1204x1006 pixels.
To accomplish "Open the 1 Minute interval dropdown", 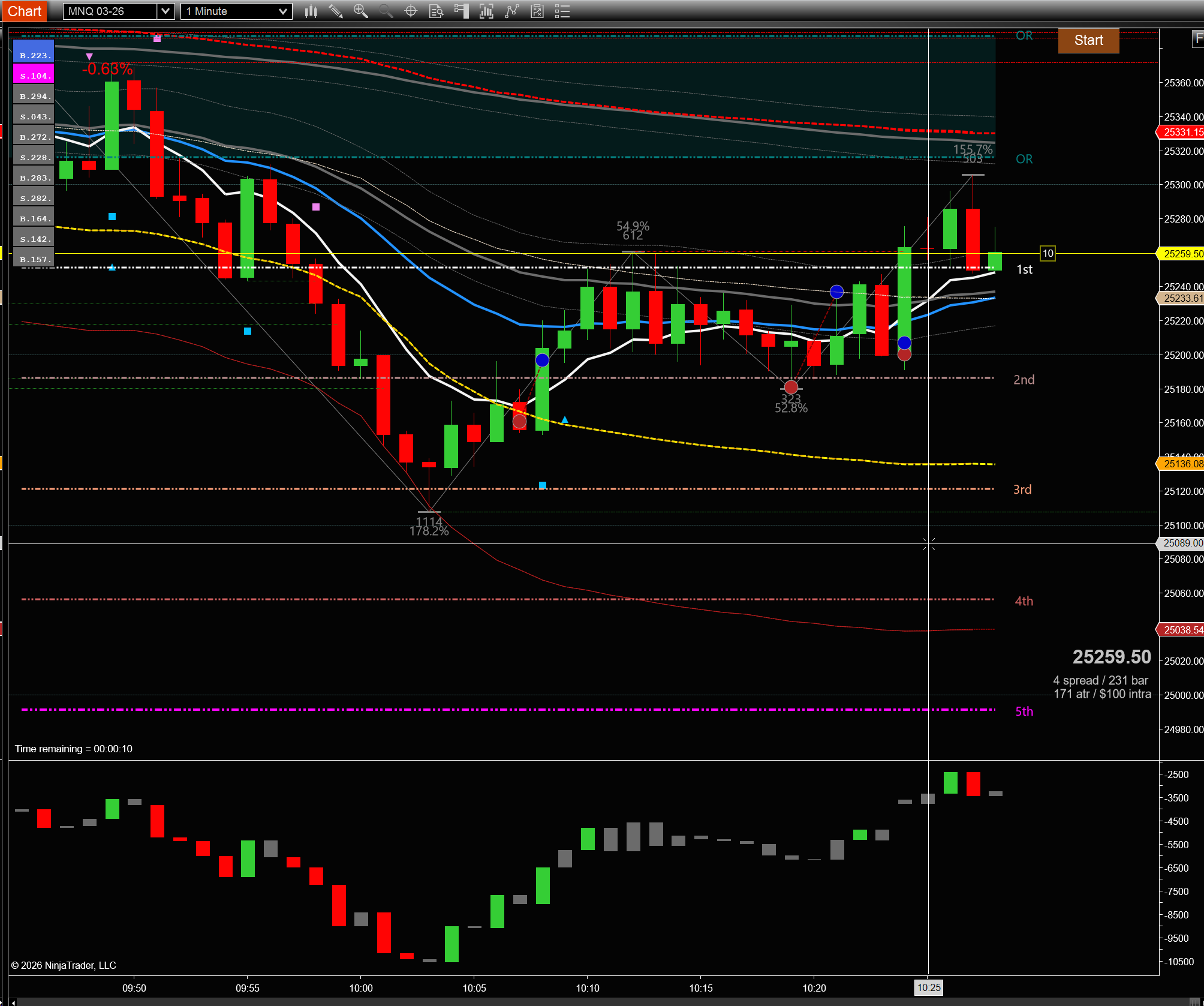I will click(236, 11).
